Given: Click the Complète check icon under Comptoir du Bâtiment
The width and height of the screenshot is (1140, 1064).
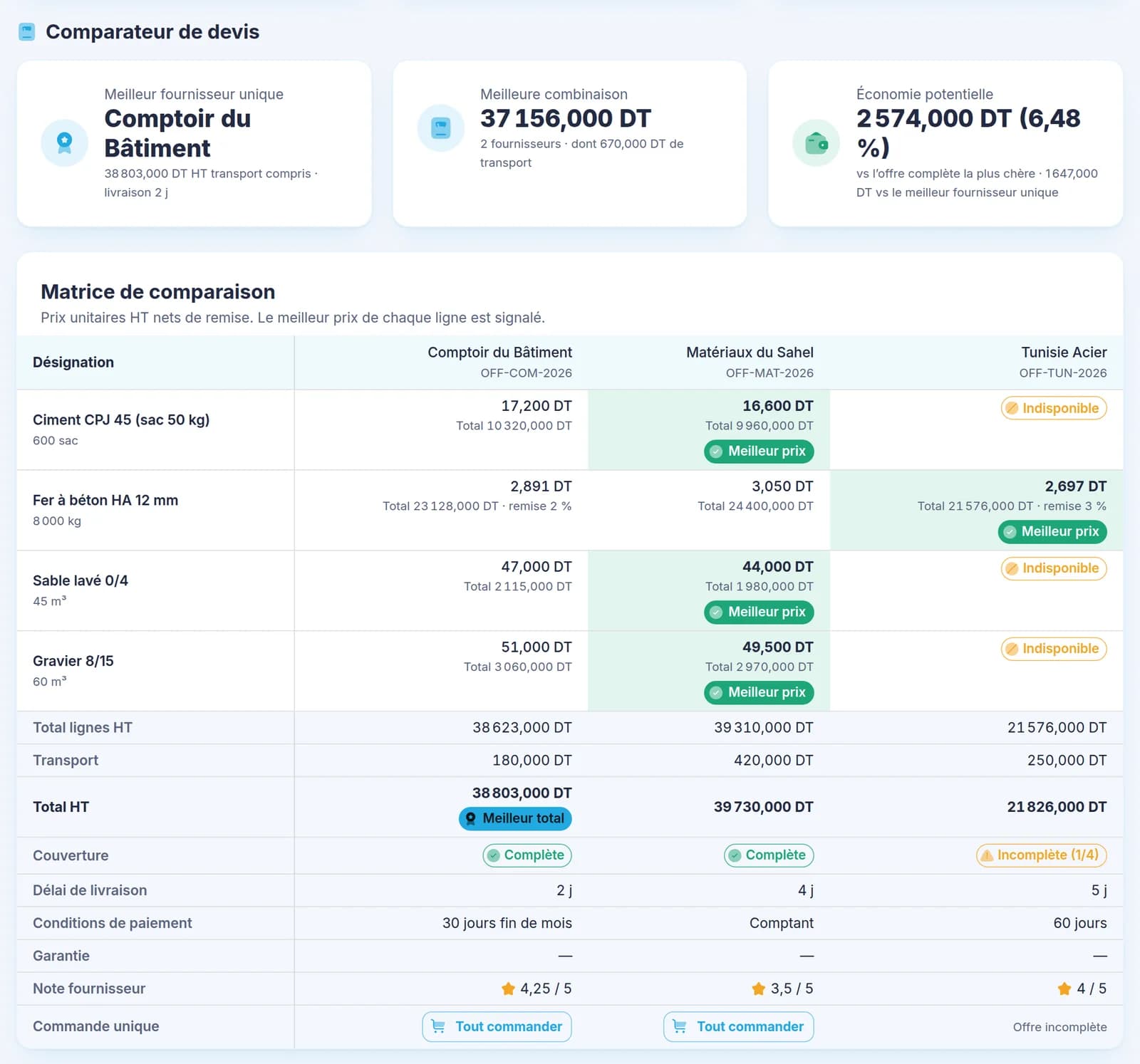Looking at the screenshot, I should click(493, 855).
